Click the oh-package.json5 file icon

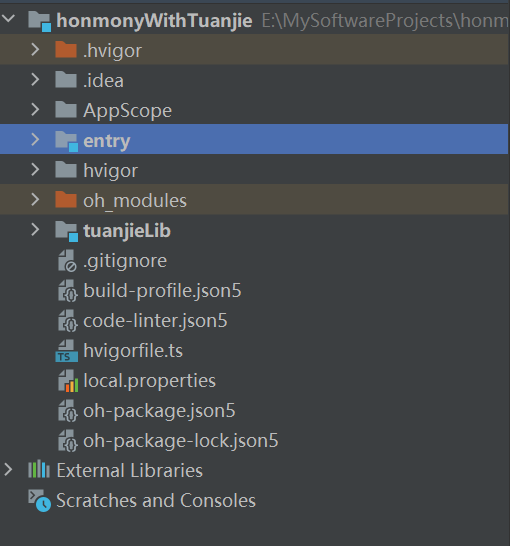pyautogui.click(x=68, y=411)
